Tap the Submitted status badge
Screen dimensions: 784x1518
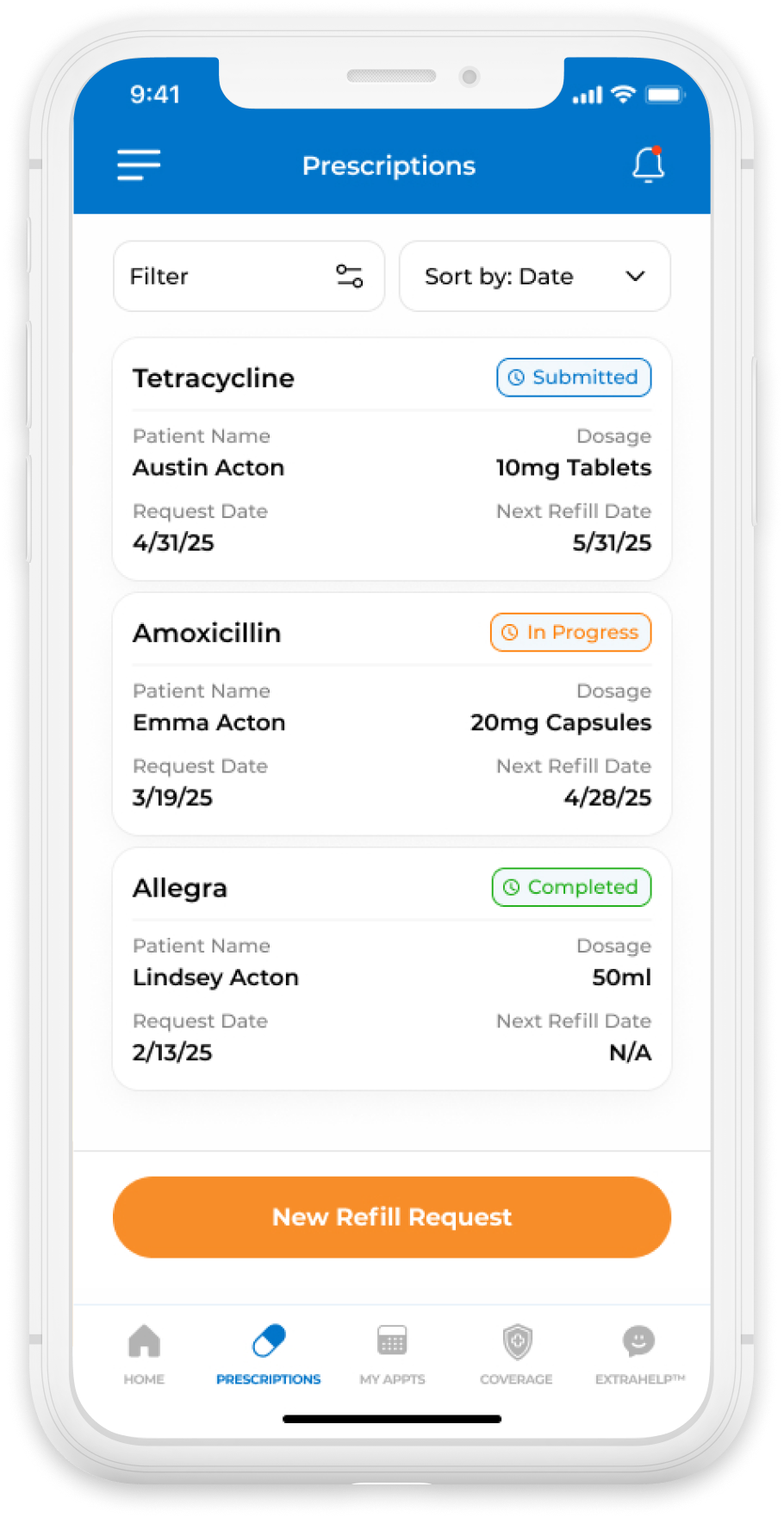(x=574, y=378)
